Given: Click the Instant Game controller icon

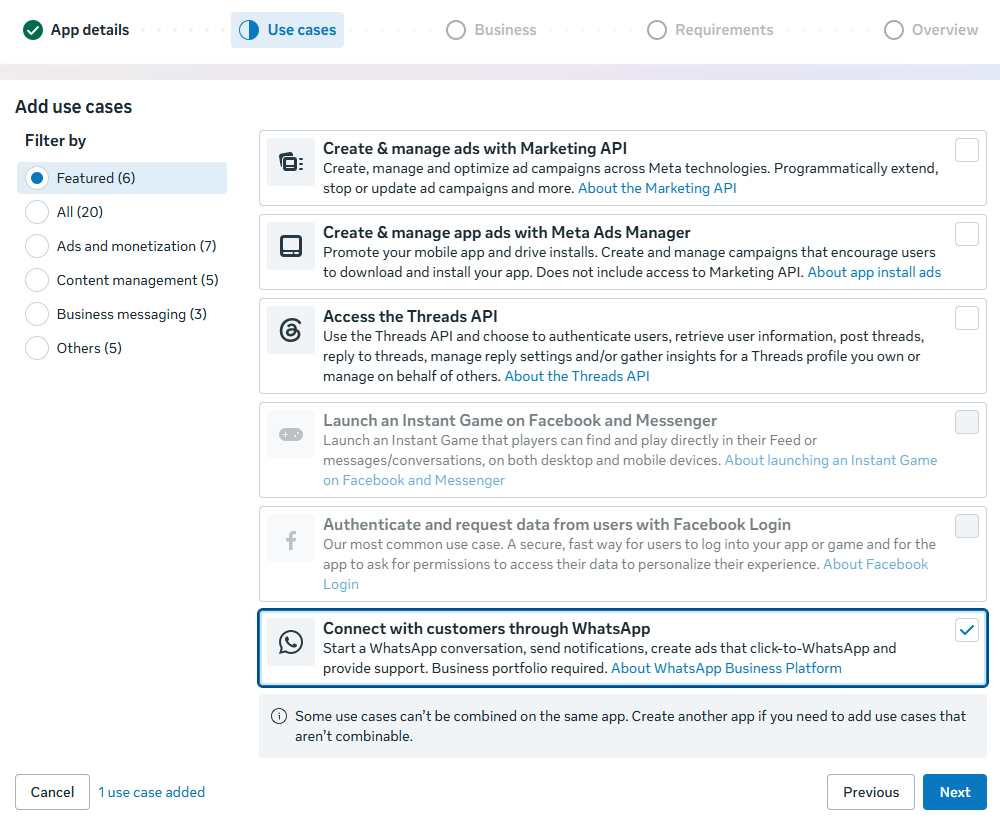Looking at the screenshot, I should coord(291,434).
